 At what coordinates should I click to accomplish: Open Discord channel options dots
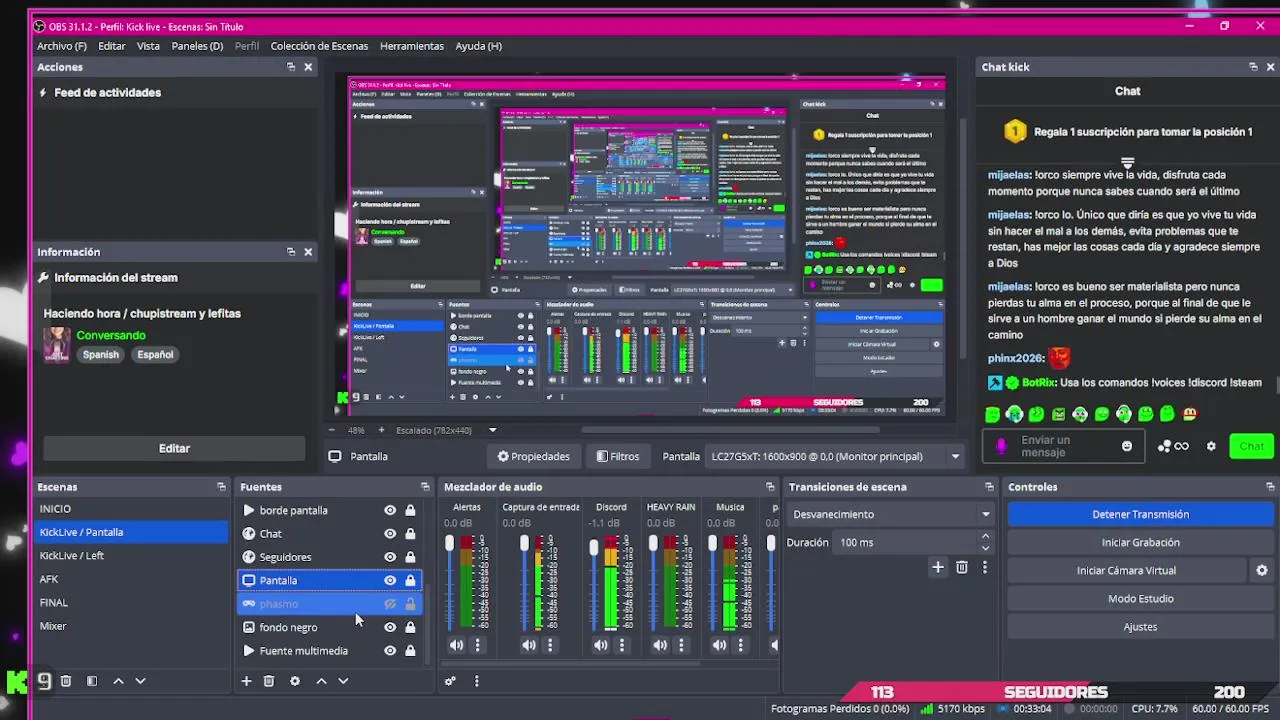tap(621, 645)
